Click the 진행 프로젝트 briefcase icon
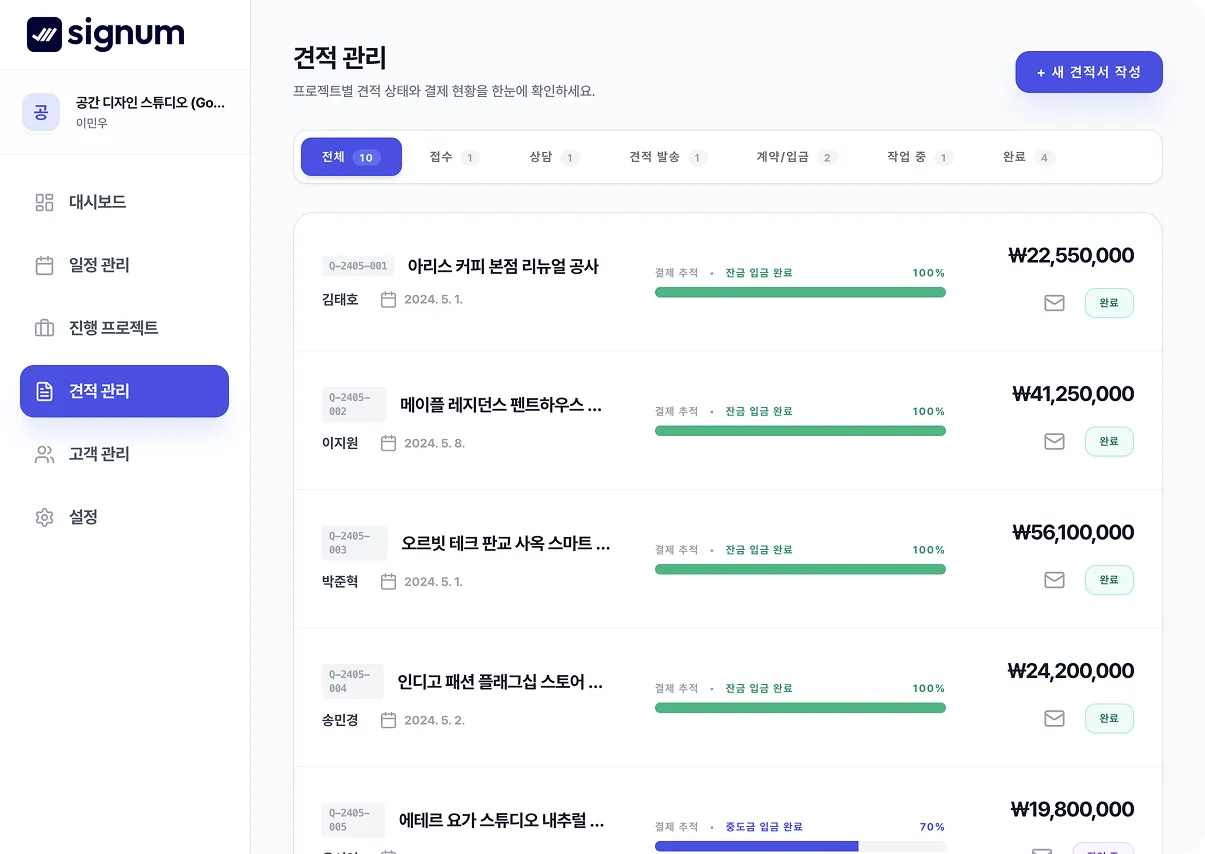Screen dimensions: 1205x854 coord(44,328)
